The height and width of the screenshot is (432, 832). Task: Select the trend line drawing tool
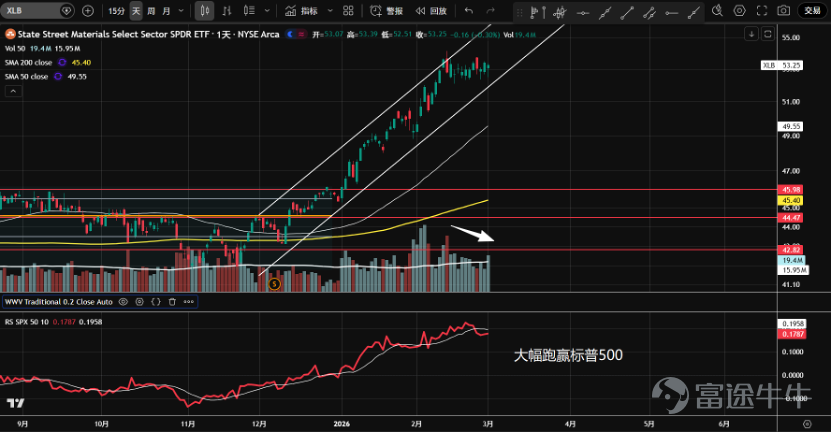[627, 12]
